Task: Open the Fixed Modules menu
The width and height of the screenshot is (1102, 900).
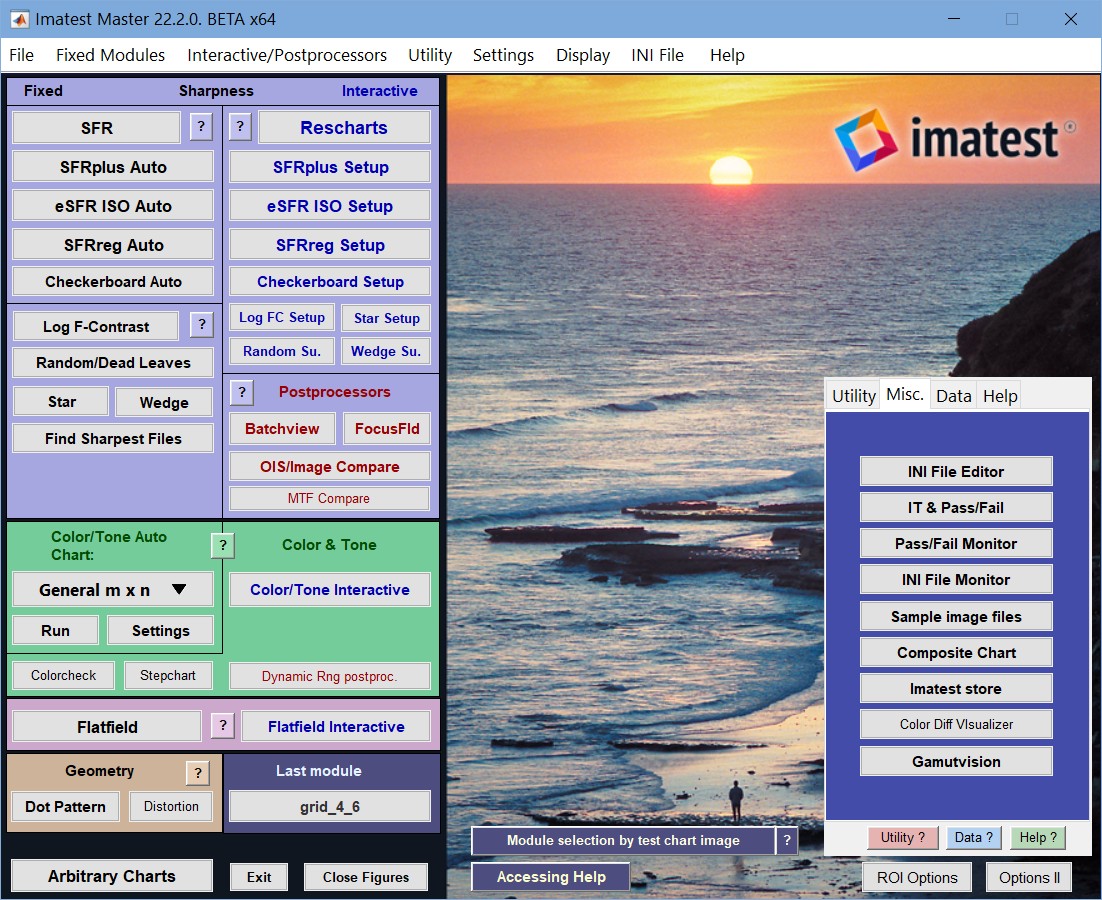Action: [110, 55]
